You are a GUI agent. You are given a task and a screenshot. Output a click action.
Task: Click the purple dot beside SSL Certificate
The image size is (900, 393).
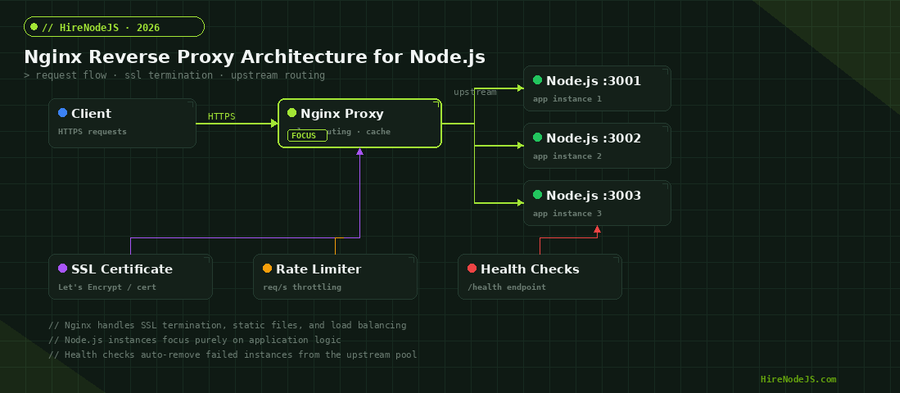pos(63,268)
